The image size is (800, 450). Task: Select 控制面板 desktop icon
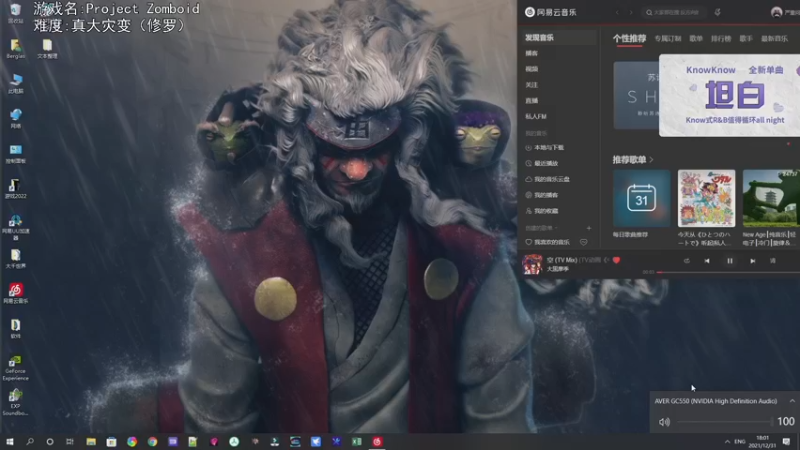pos(16,154)
